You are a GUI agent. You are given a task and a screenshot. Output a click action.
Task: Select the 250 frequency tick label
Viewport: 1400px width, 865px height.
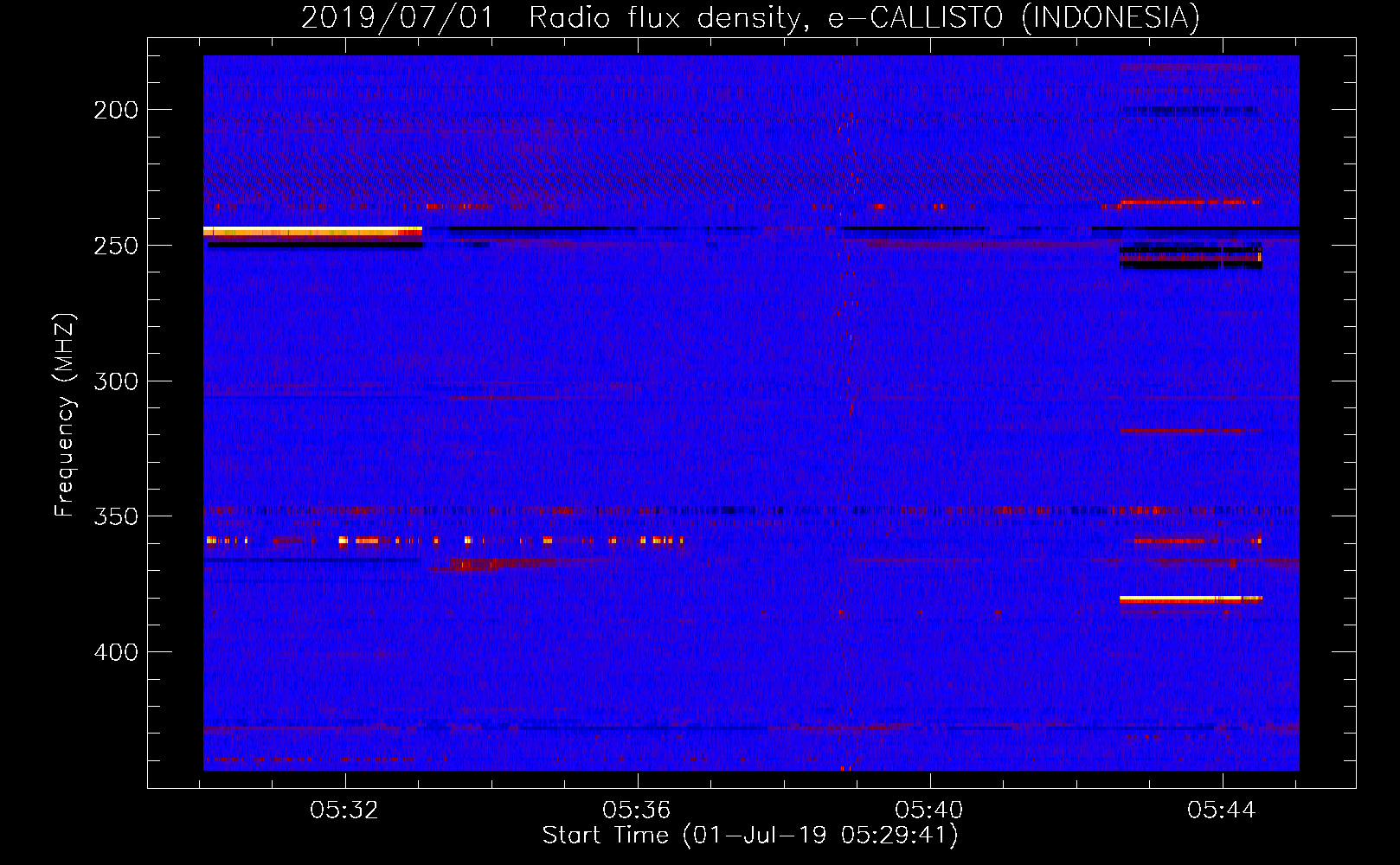click(x=116, y=246)
